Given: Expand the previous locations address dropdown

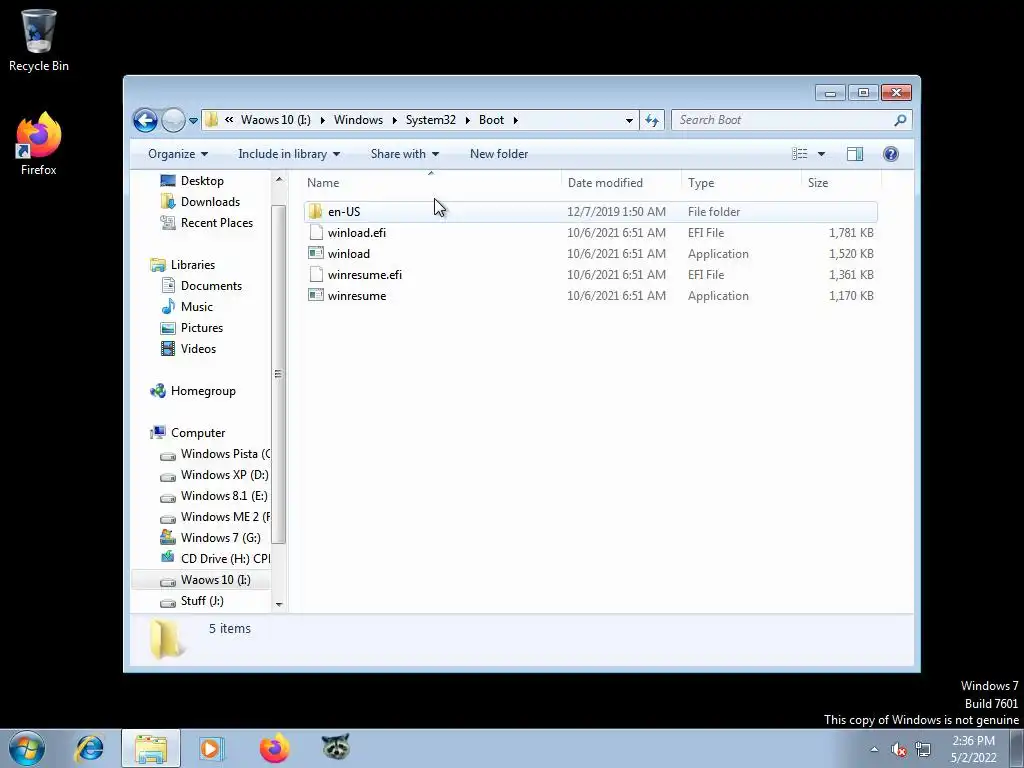Looking at the screenshot, I should click(629, 120).
